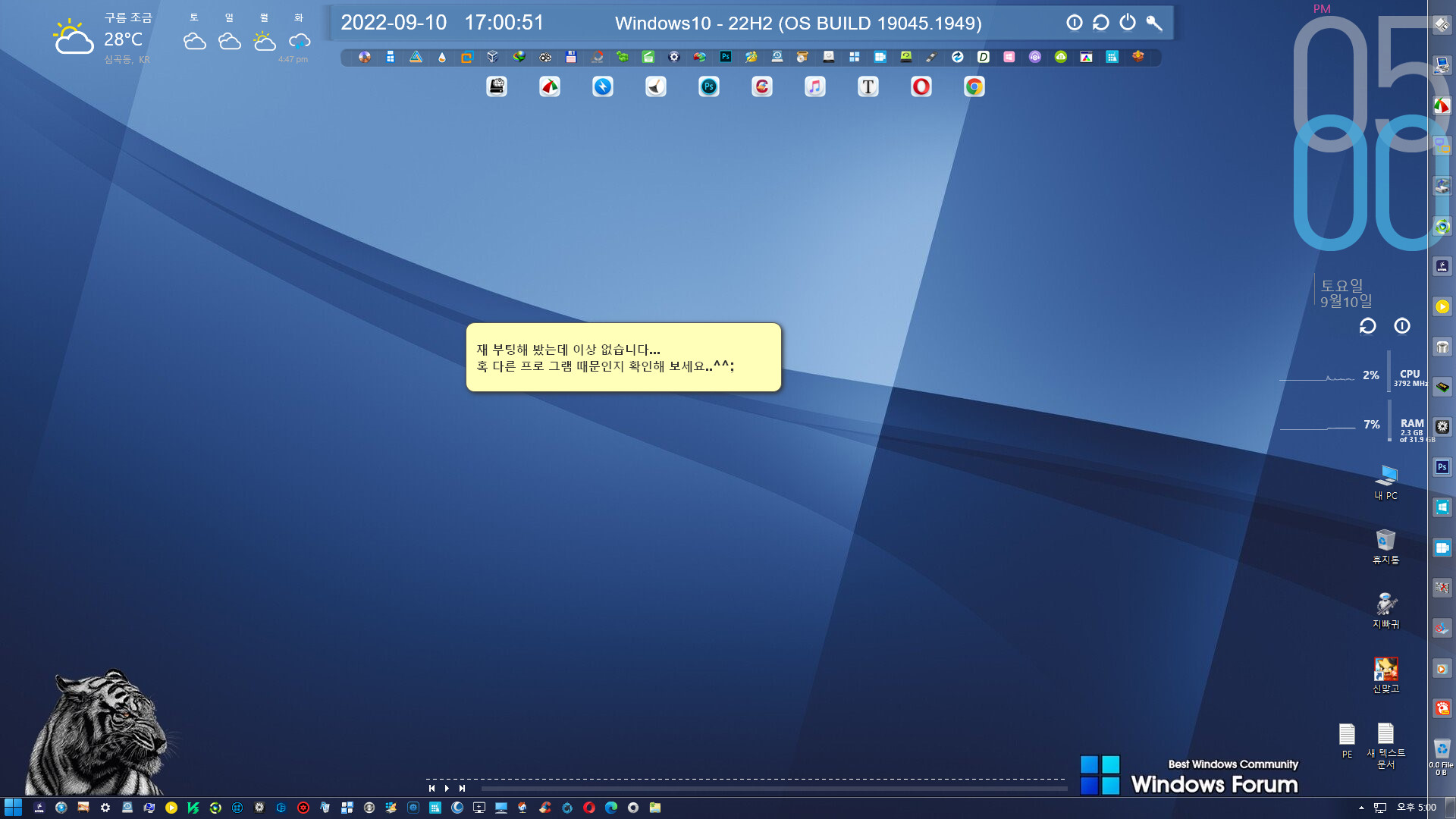Click the Photoshop icon in right sidebar

[x=1442, y=467]
